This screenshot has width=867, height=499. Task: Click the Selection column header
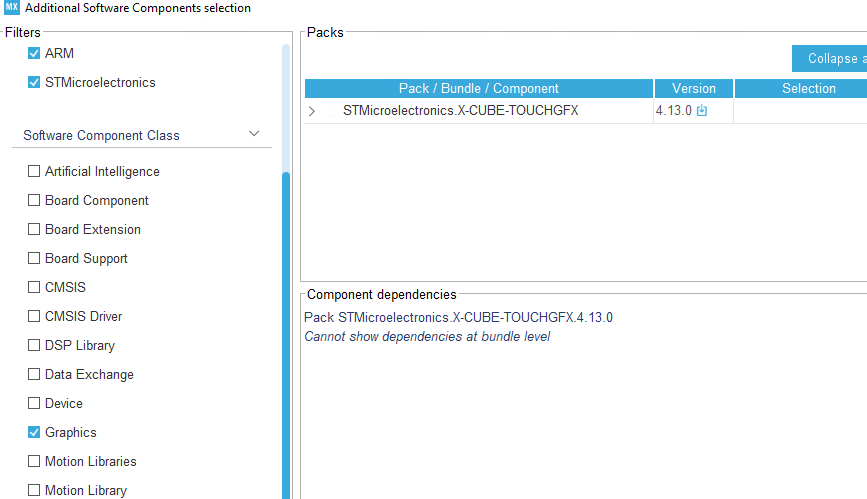coord(801,89)
